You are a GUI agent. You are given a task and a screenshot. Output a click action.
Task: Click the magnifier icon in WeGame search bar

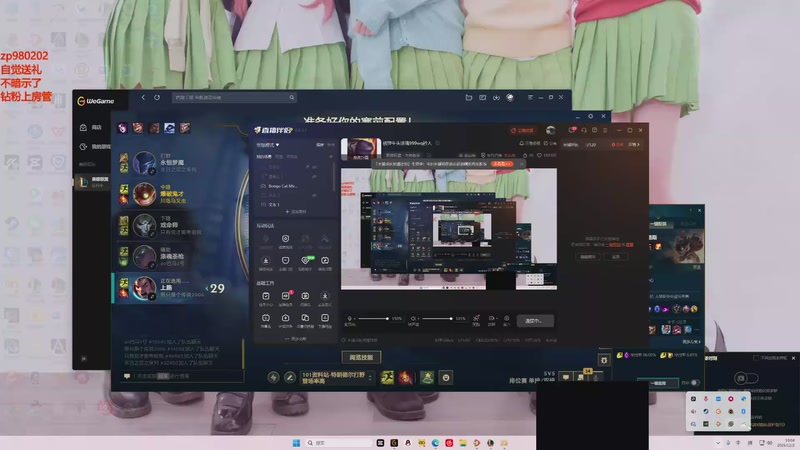pyautogui.click(x=292, y=97)
